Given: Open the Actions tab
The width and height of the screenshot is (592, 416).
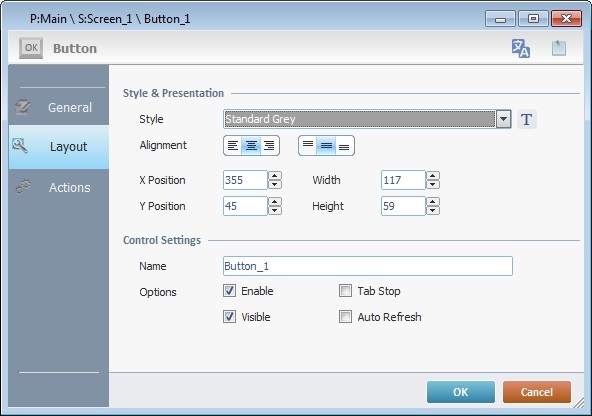Looking at the screenshot, I should pyautogui.click(x=59, y=187).
